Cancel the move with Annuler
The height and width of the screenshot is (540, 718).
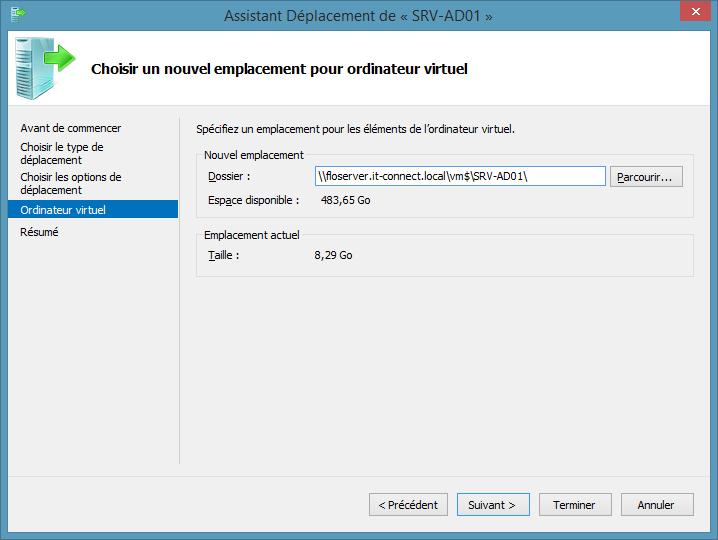[x=657, y=505]
